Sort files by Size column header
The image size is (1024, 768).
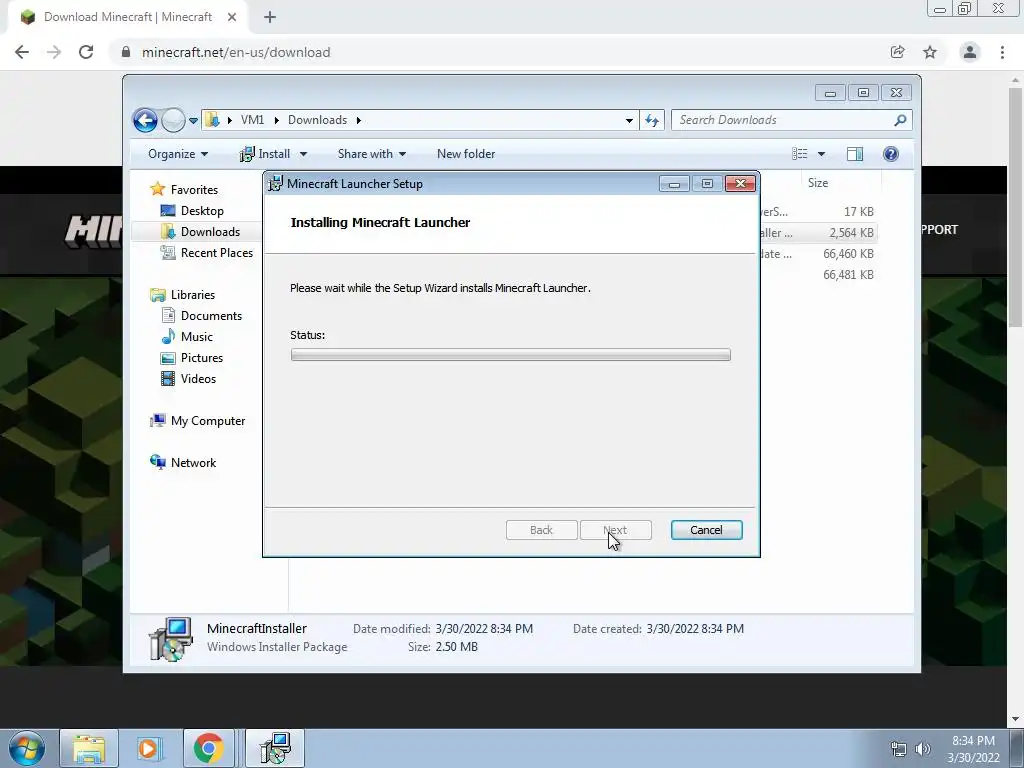click(818, 183)
